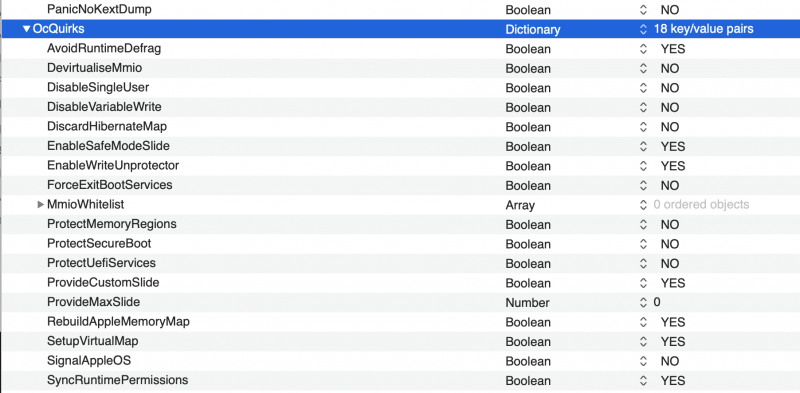800x393 pixels.
Task: Toggle the NO value of DiscardHibernateMap
Action: (x=669, y=127)
